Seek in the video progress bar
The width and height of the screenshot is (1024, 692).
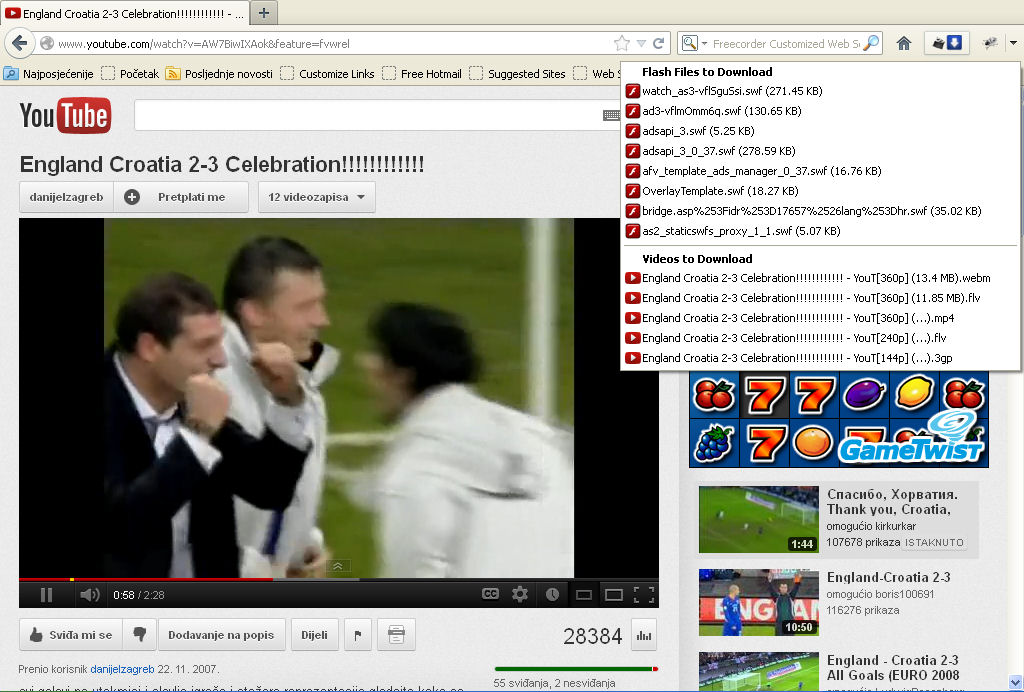338,579
